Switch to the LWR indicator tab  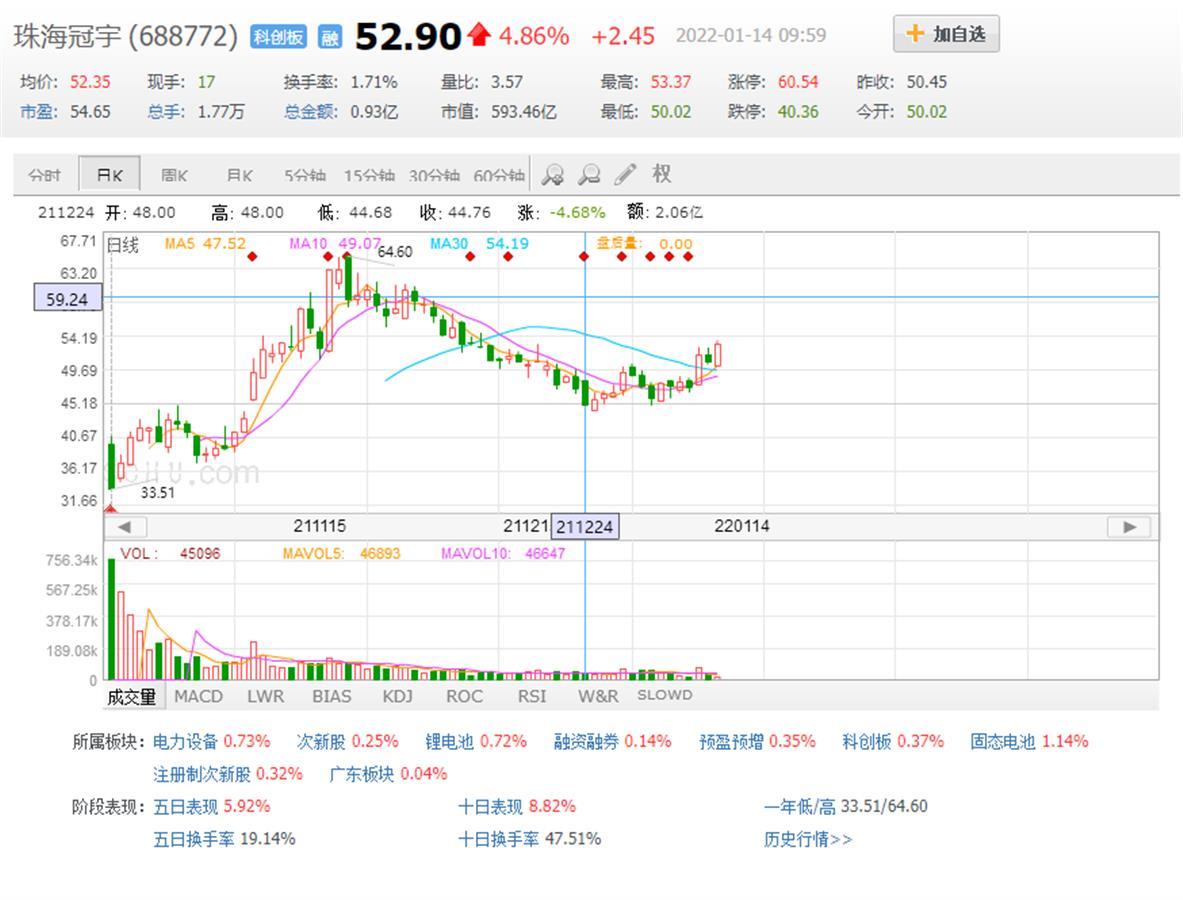tap(266, 696)
